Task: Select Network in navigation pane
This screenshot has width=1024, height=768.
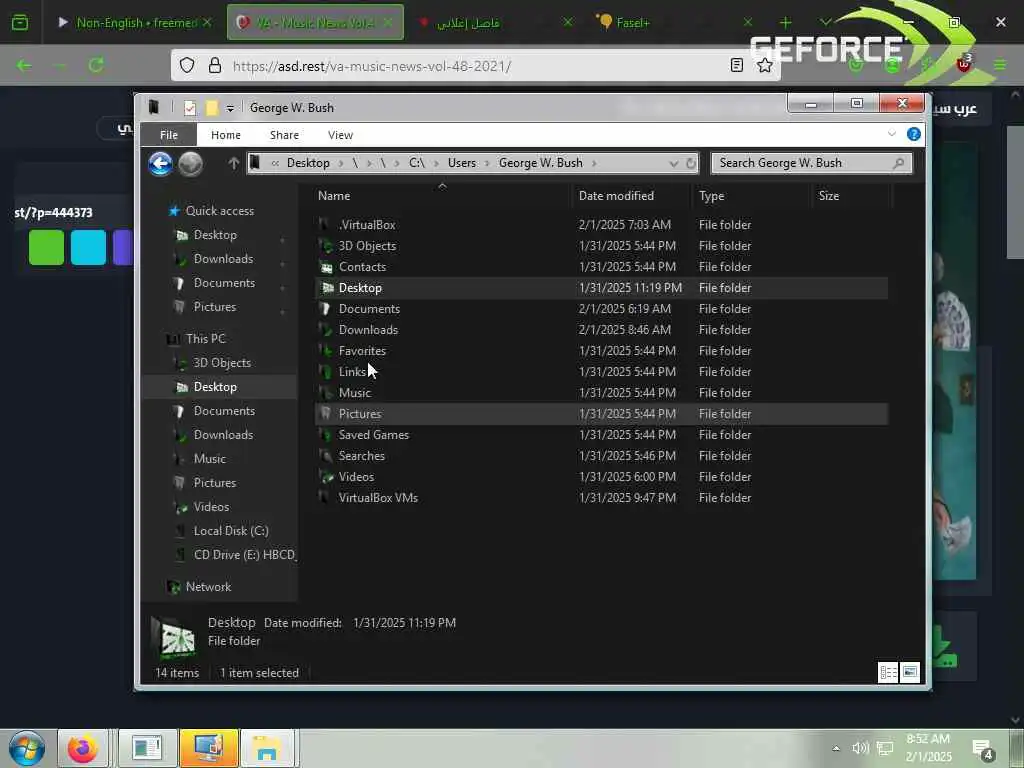Action: [208, 587]
